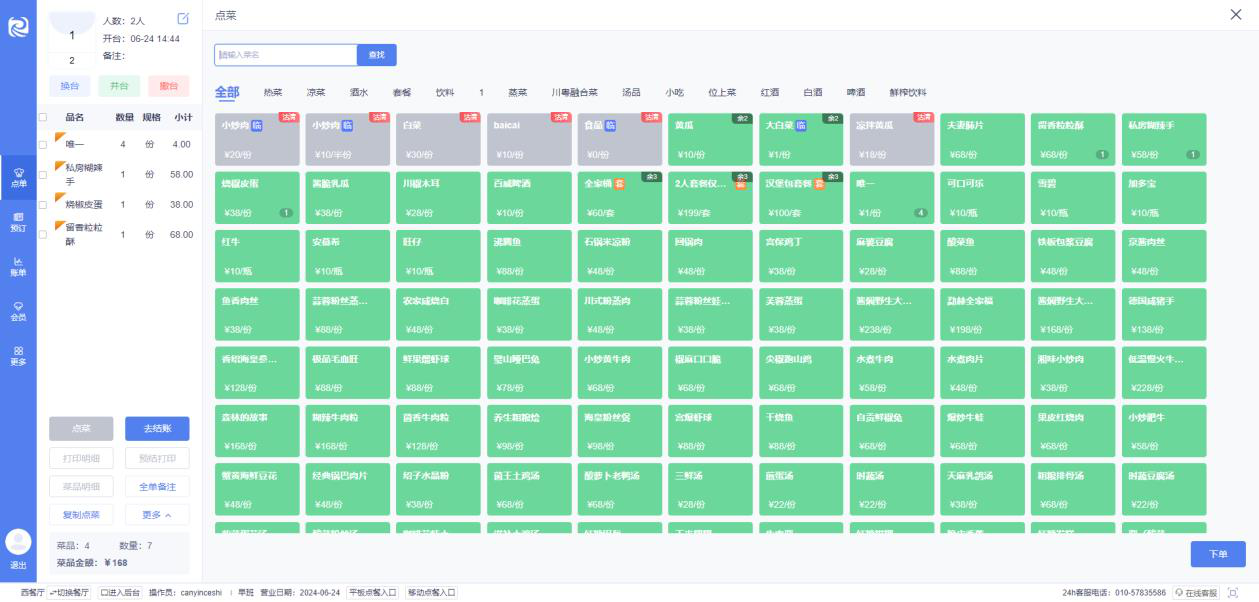Add the 可口可乐 dish card

tap(983, 197)
